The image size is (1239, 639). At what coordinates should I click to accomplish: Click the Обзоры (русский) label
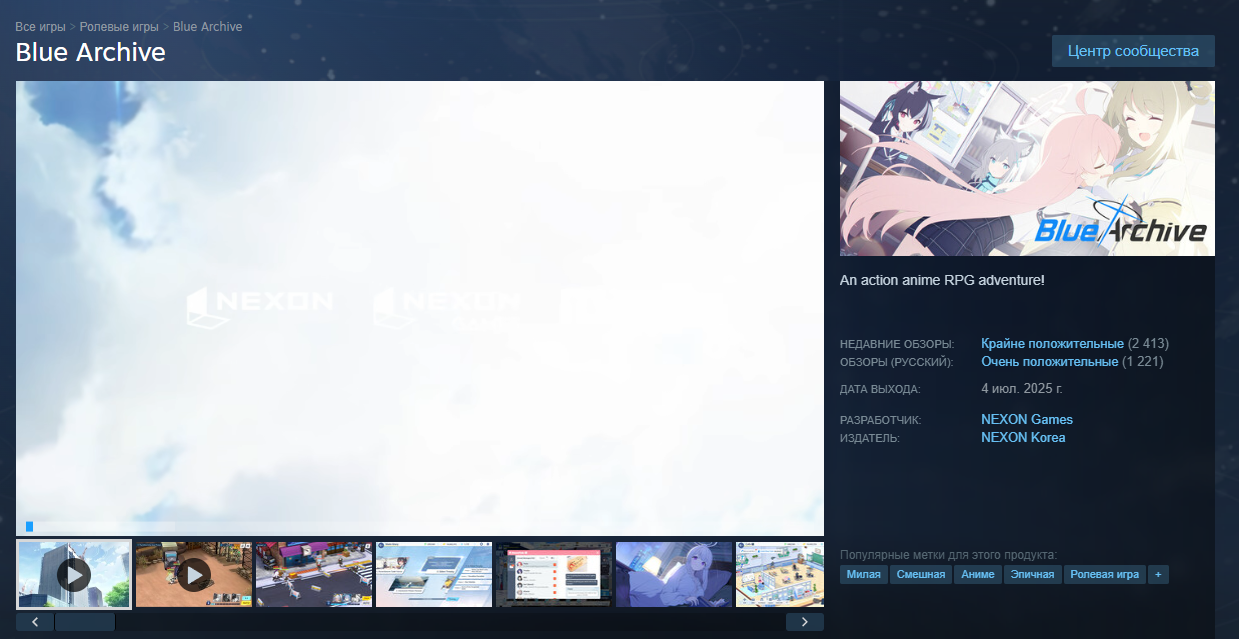point(897,362)
